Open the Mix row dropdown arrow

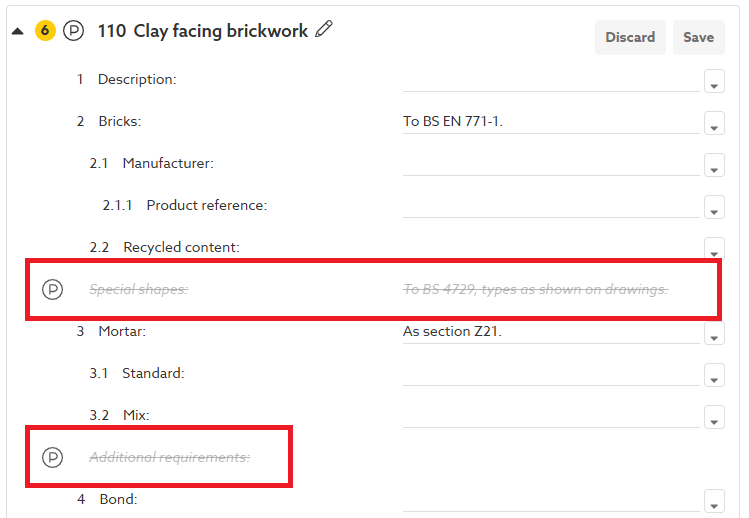coord(714,420)
